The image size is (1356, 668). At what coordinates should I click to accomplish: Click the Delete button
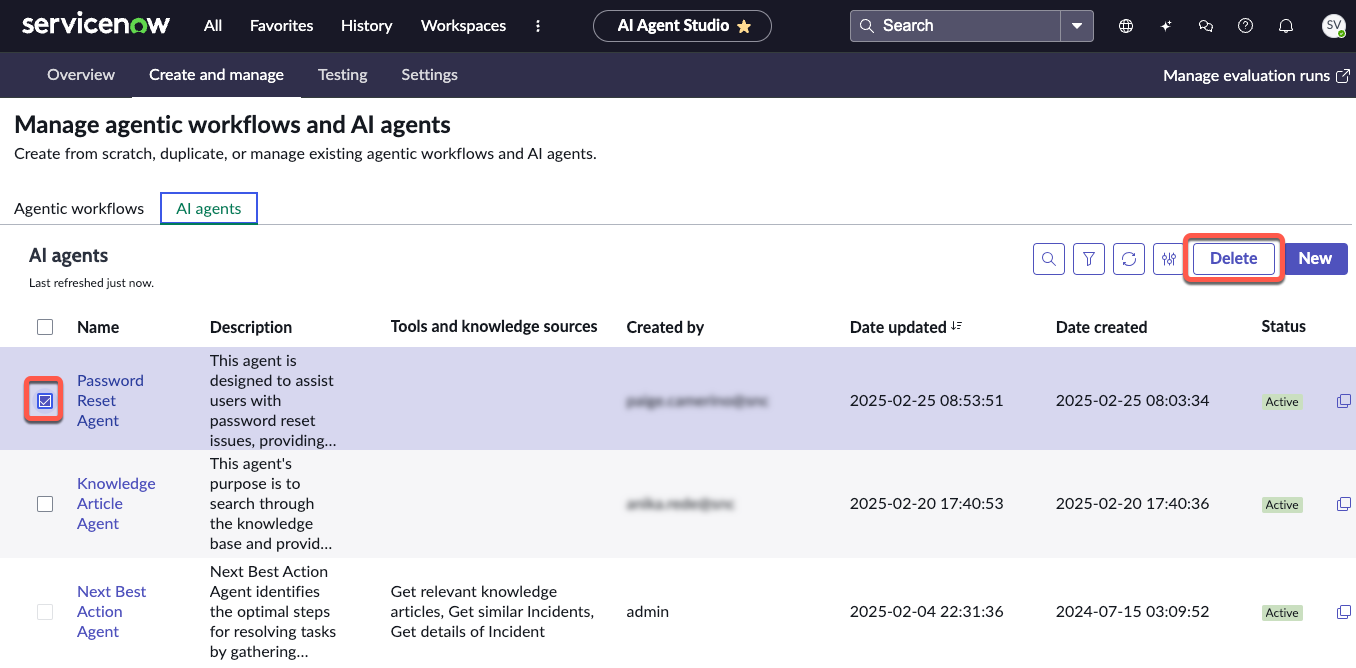coord(1233,259)
